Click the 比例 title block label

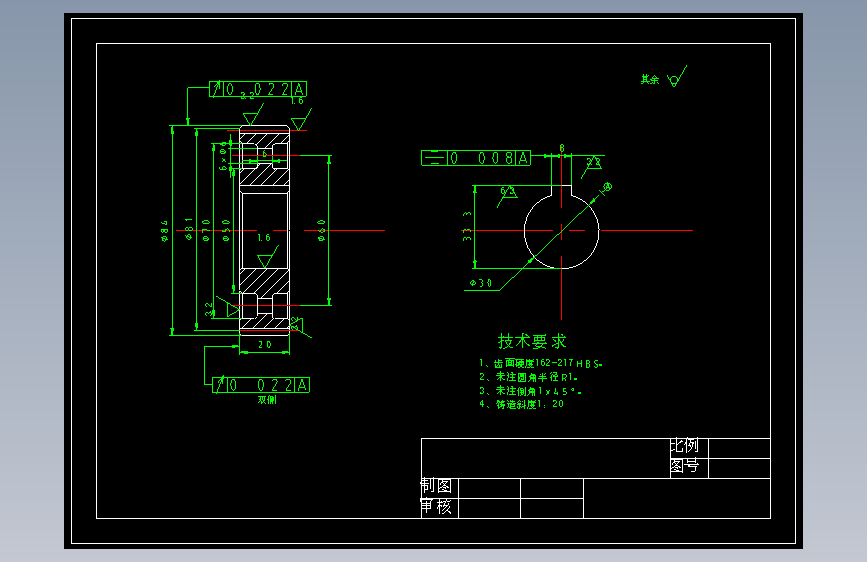tap(684, 446)
